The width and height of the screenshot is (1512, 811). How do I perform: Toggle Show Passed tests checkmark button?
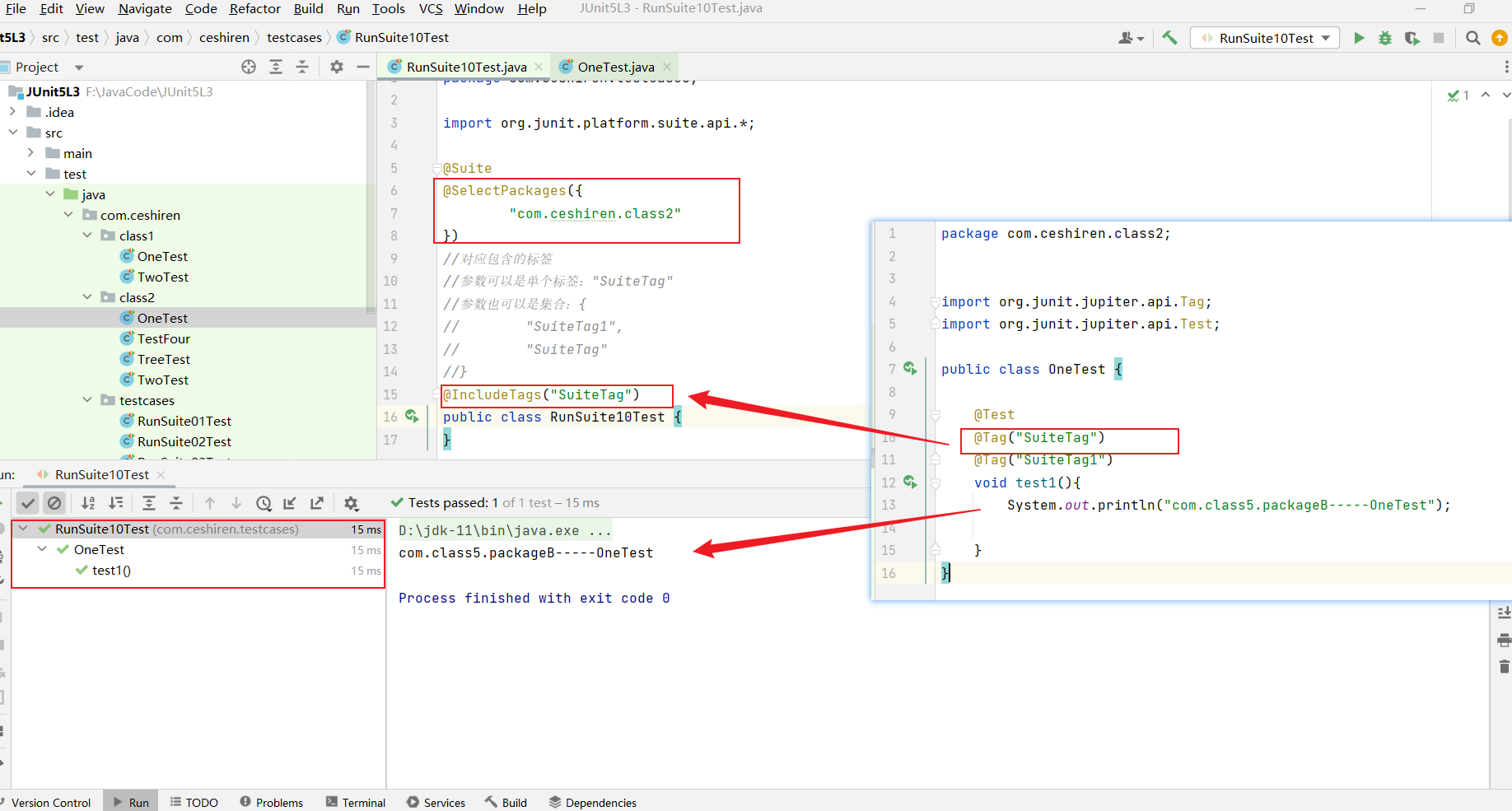tap(28, 503)
